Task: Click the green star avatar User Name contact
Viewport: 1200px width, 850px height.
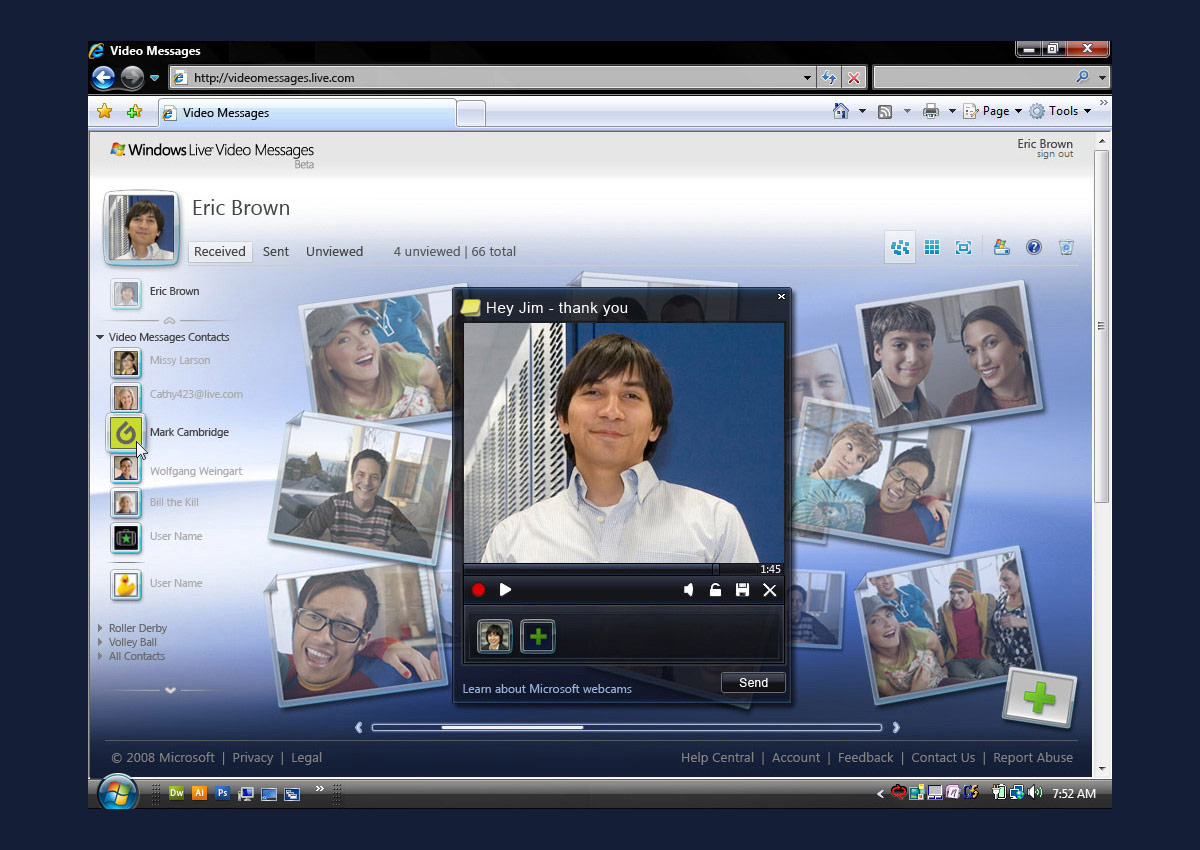Action: pyautogui.click(x=126, y=537)
